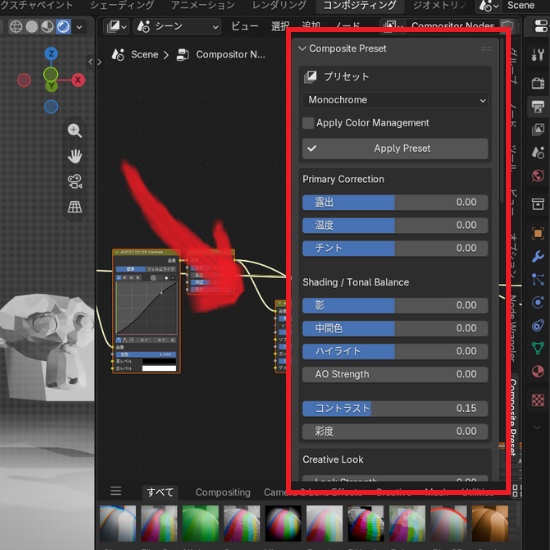Switch to the レンダリング workspace tab
Image resolution: width=550 pixels, height=550 pixels.
(x=279, y=5)
